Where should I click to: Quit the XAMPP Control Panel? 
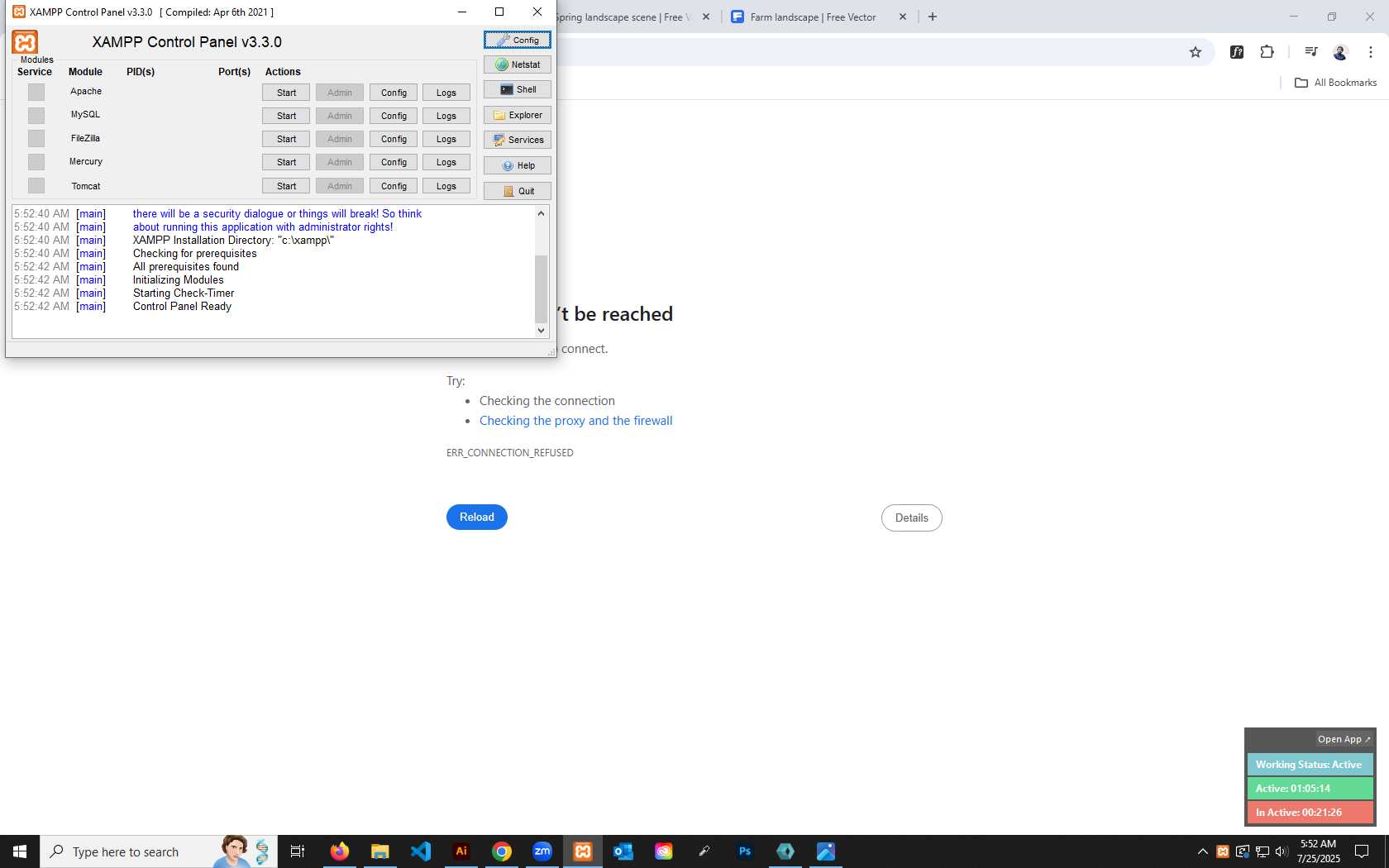[517, 191]
